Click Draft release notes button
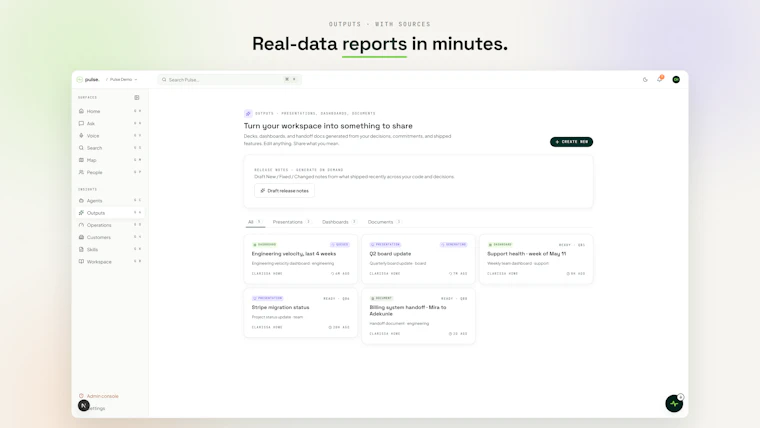 pos(285,190)
